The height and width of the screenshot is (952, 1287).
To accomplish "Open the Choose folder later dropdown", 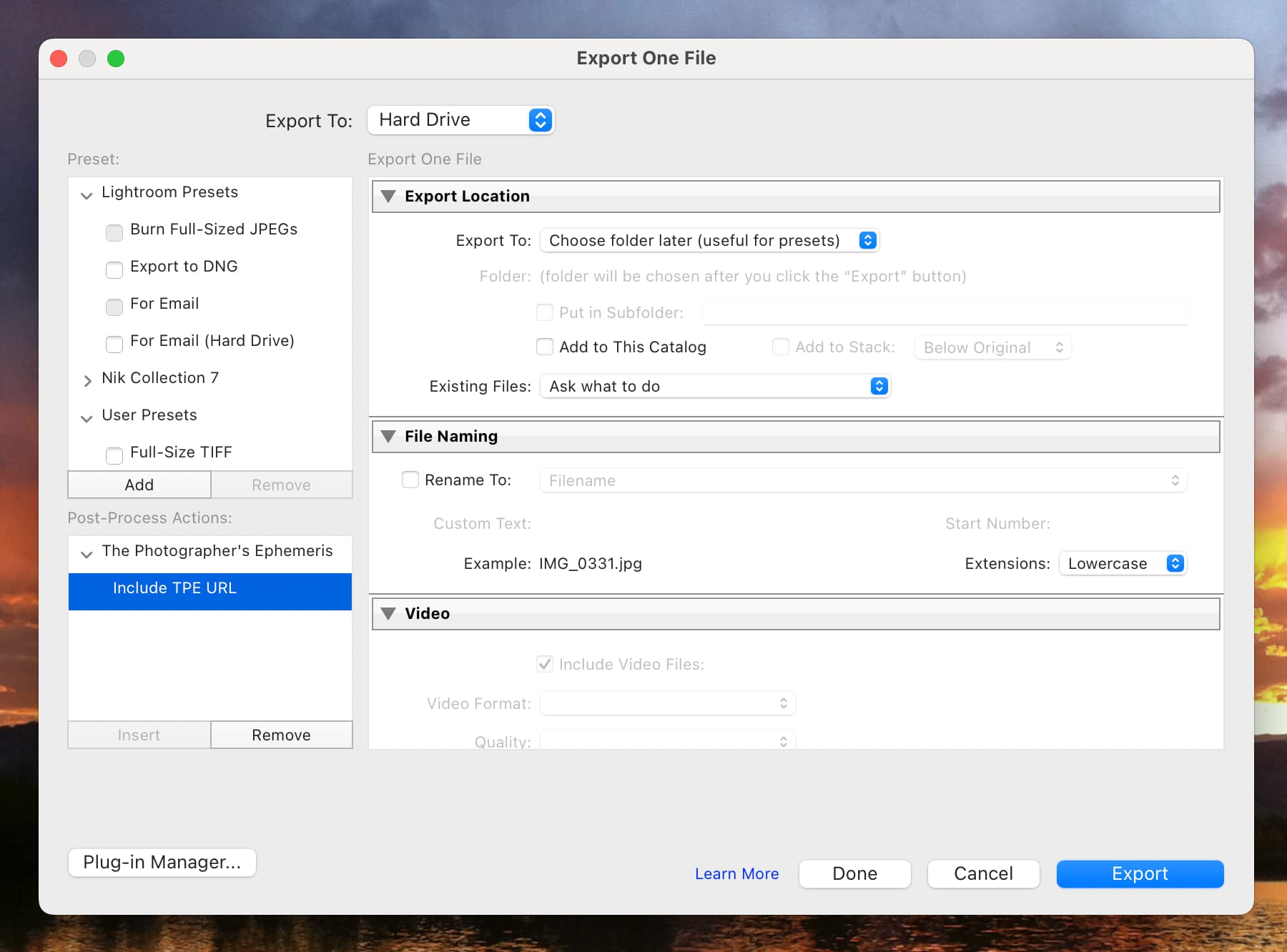I will click(709, 240).
